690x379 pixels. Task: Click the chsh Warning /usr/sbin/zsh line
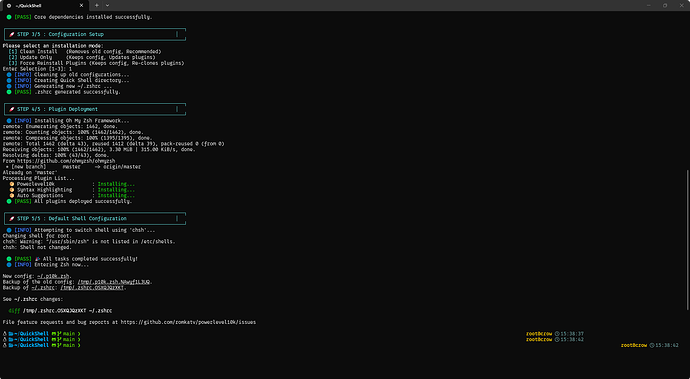89,242
